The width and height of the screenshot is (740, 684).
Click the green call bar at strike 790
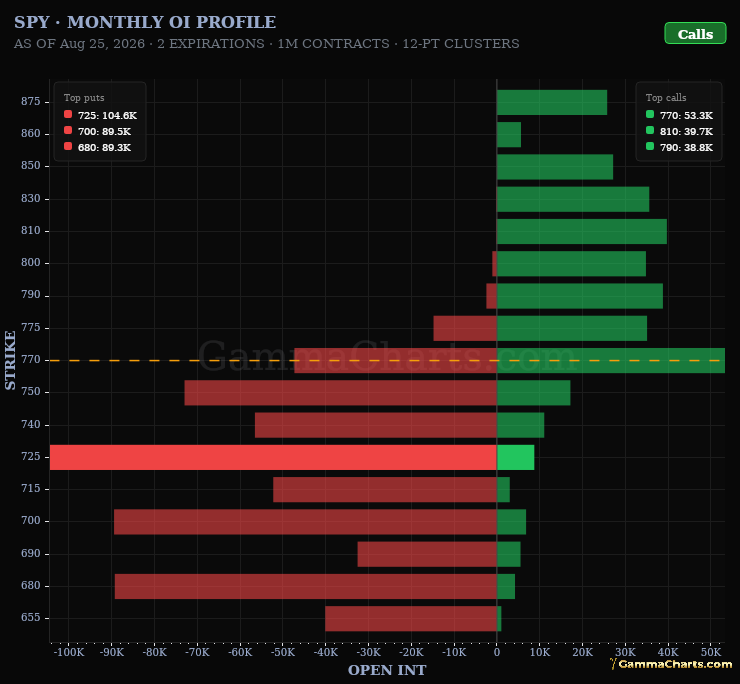coord(580,296)
